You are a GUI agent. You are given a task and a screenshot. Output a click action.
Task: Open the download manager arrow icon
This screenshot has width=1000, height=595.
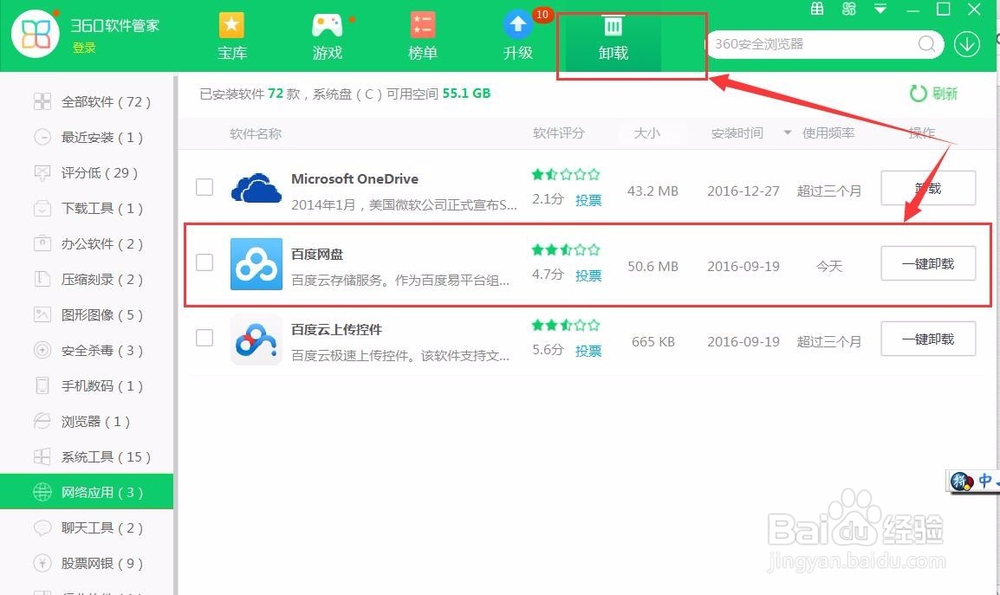(x=967, y=44)
